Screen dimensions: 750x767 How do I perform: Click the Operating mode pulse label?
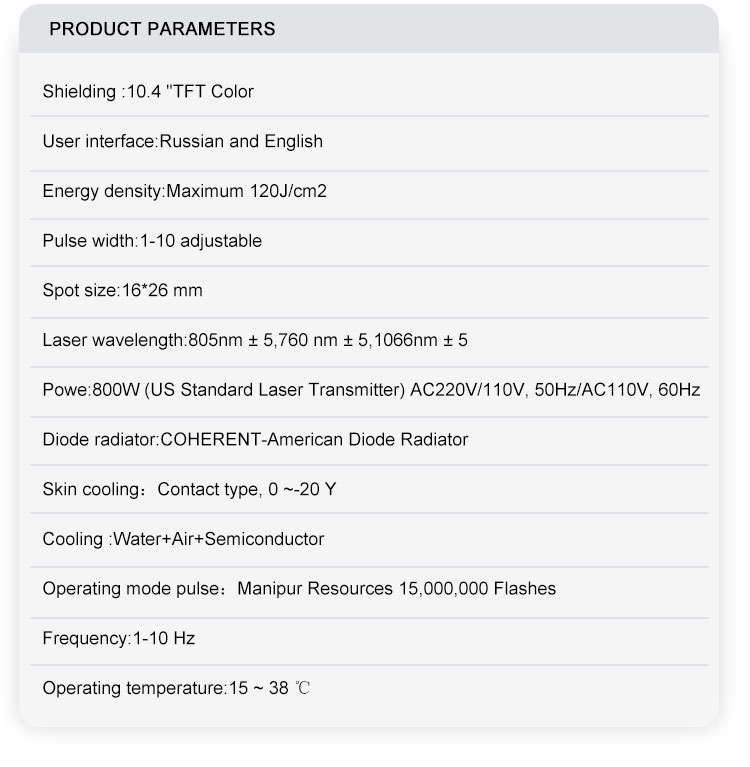[x=131, y=589]
